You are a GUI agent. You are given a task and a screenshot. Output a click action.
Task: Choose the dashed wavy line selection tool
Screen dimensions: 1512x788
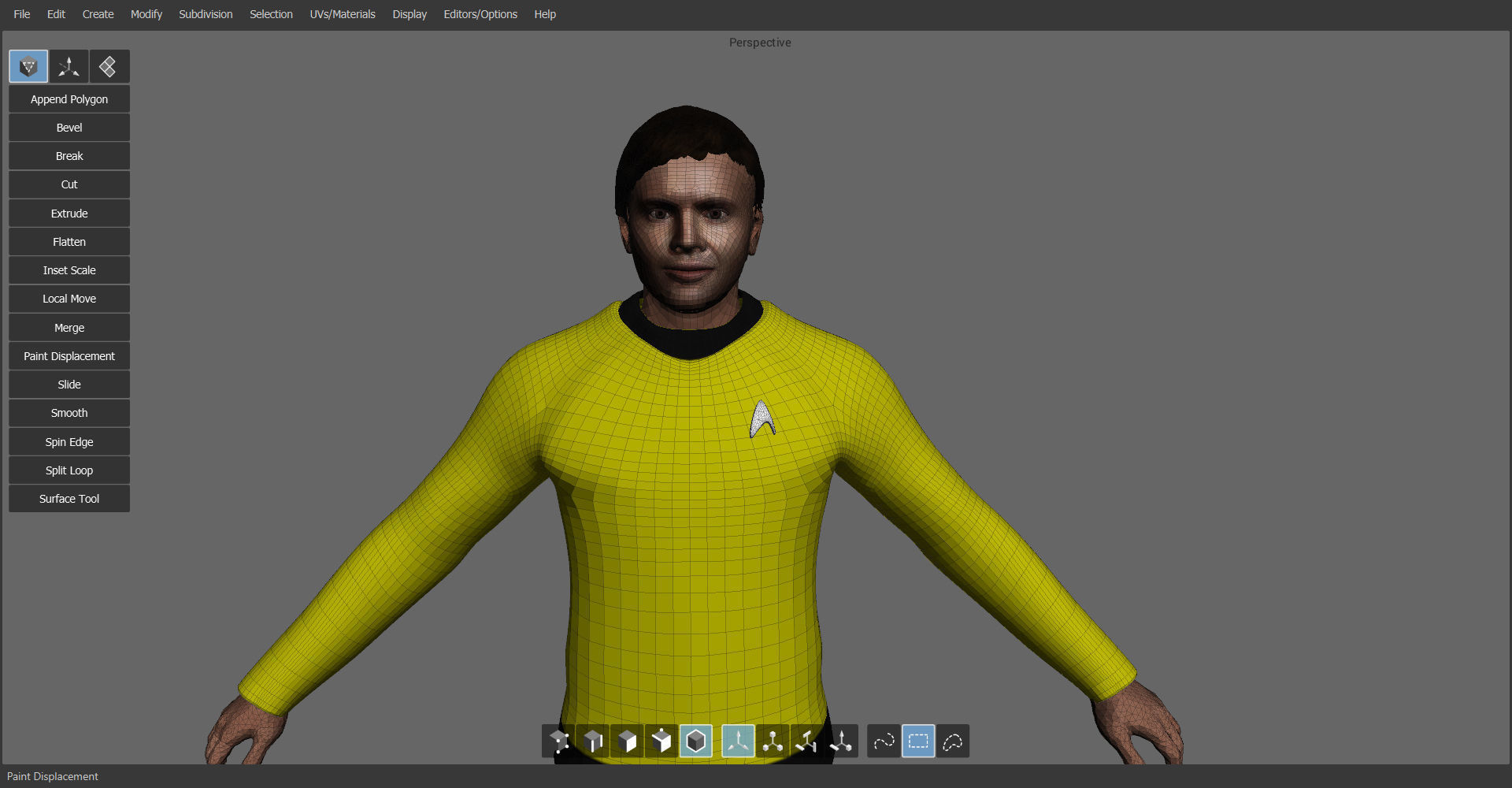[x=884, y=742]
